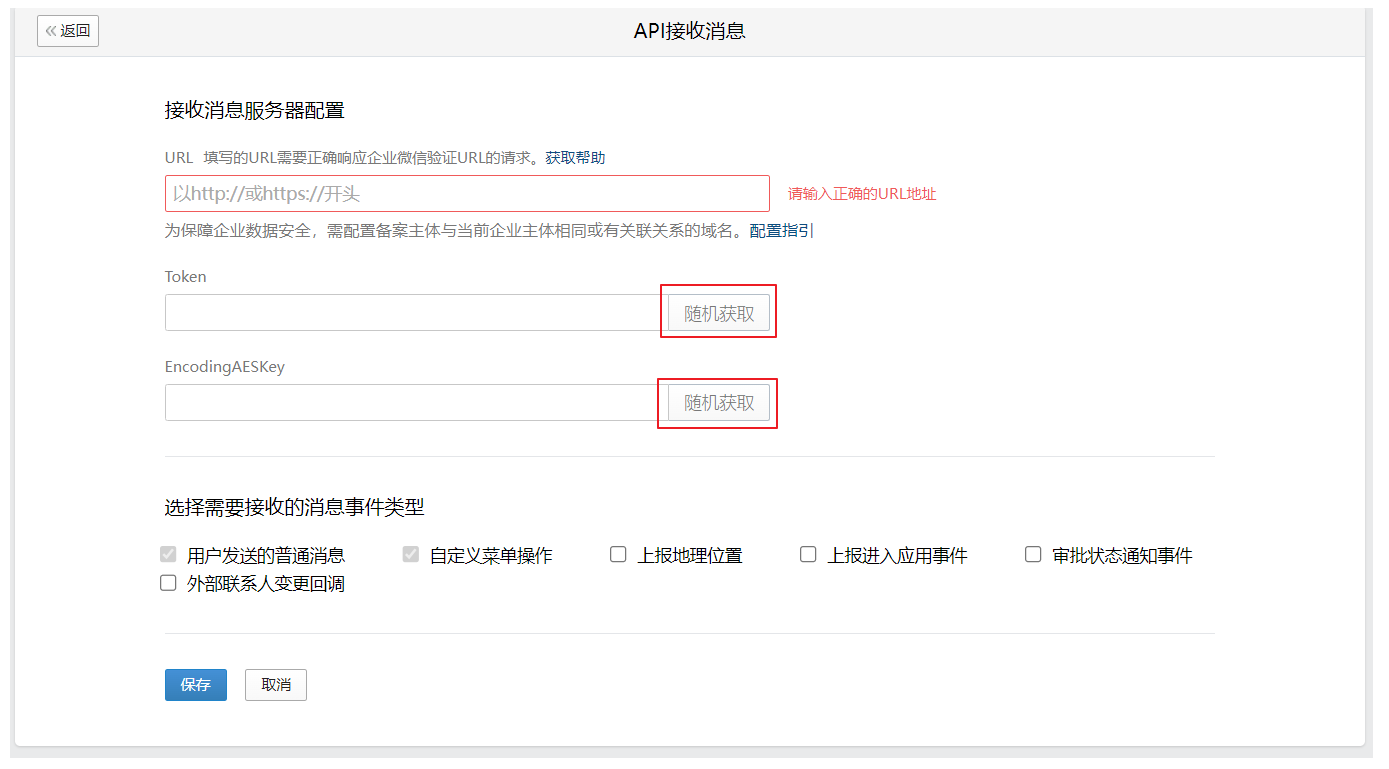The image size is (1389, 769).
Task: Click the 取消 cancel button
Action: (276, 685)
